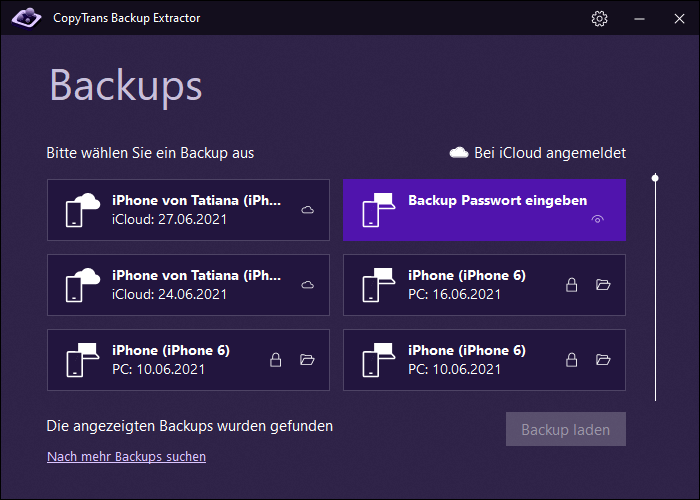700x500 pixels.
Task: Open folder icon on bottom-right 10.06.2021 backup
Action: [x=603, y=359]
